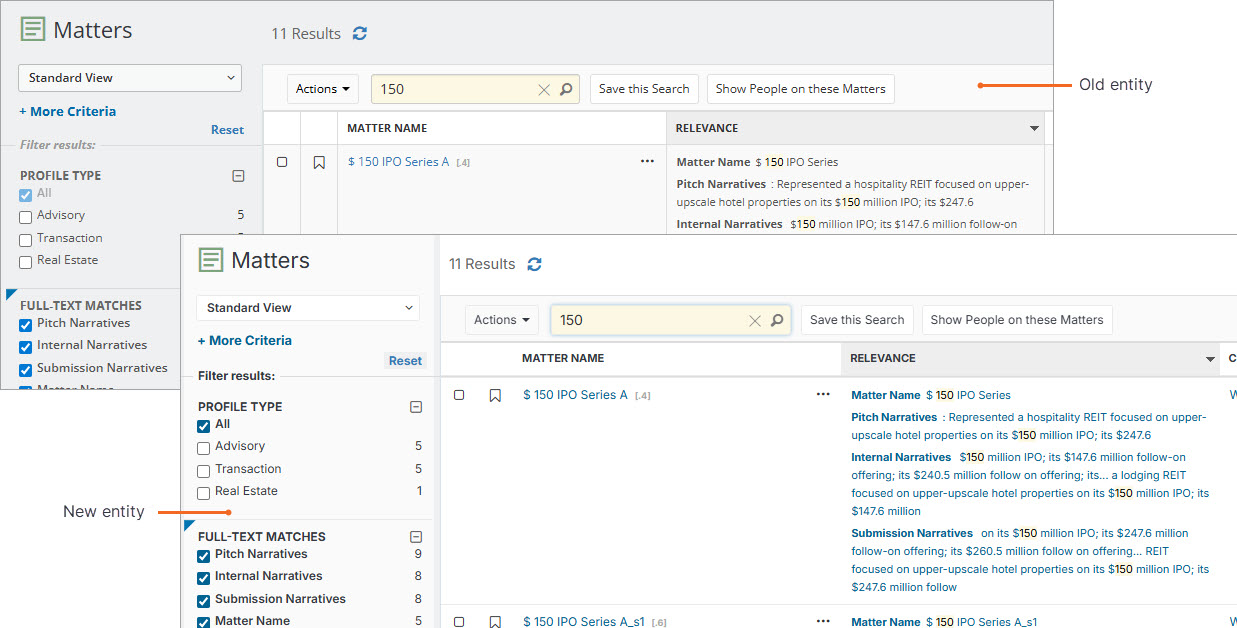
Task: Bookmark $ 150 IPO Series A in new entity window
Action: coord(495,395)
